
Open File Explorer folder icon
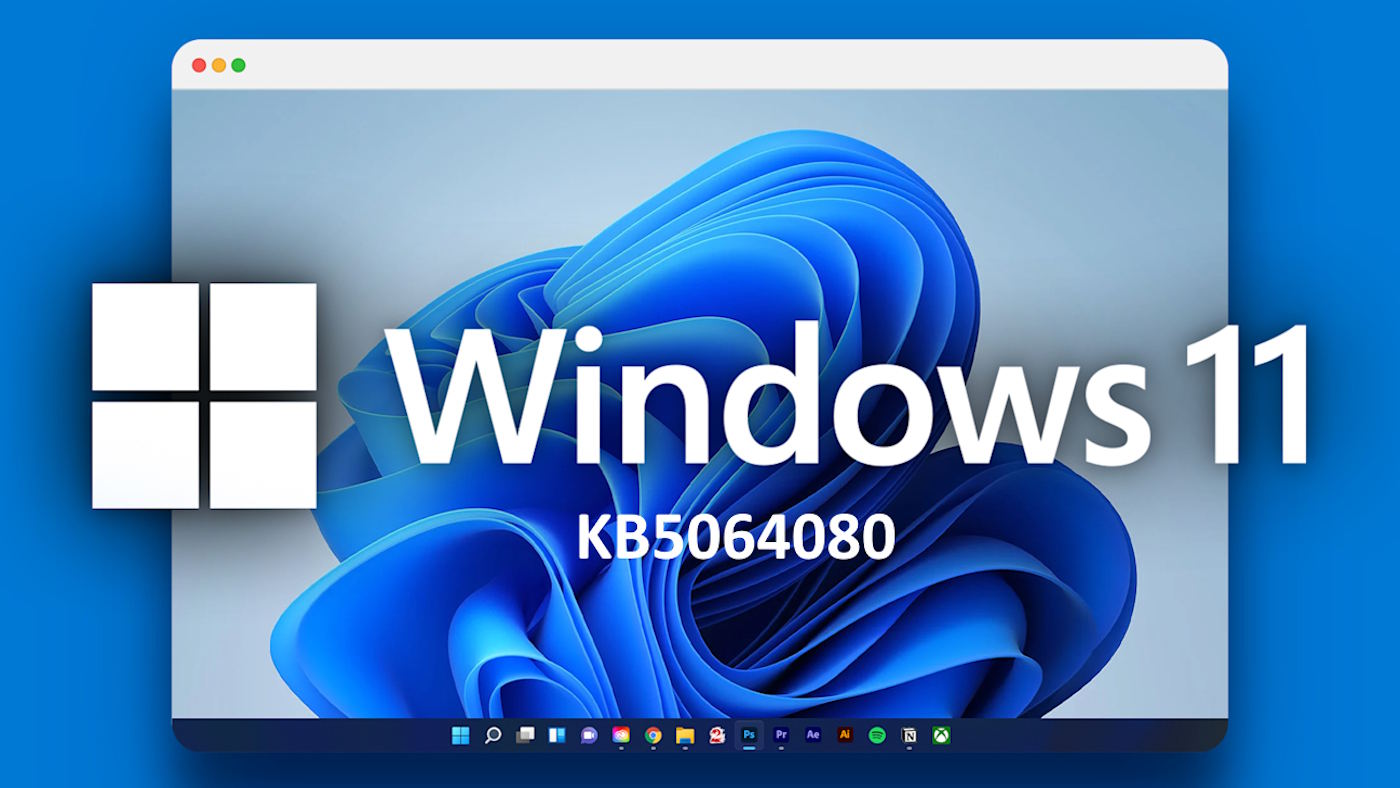click(685, 736)
